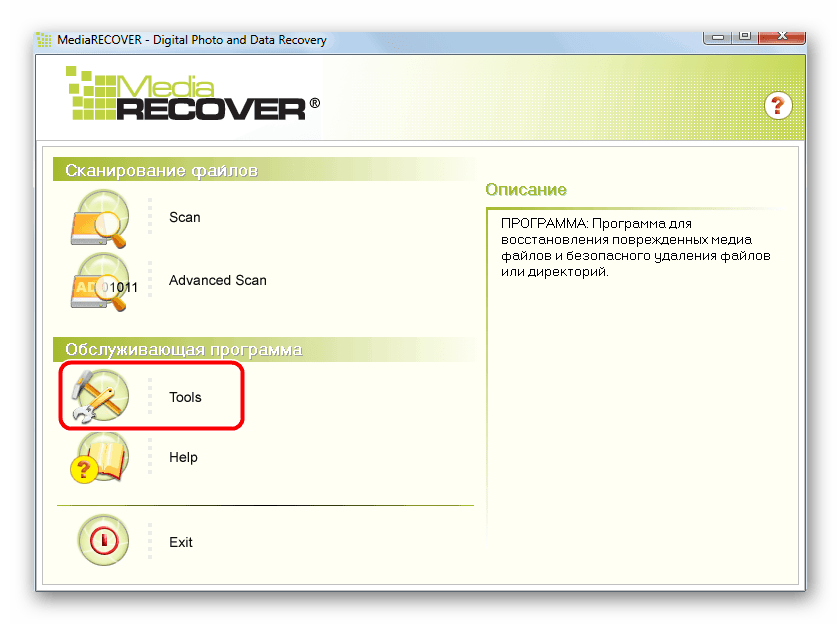Choose the Help text label

(183, 457)
